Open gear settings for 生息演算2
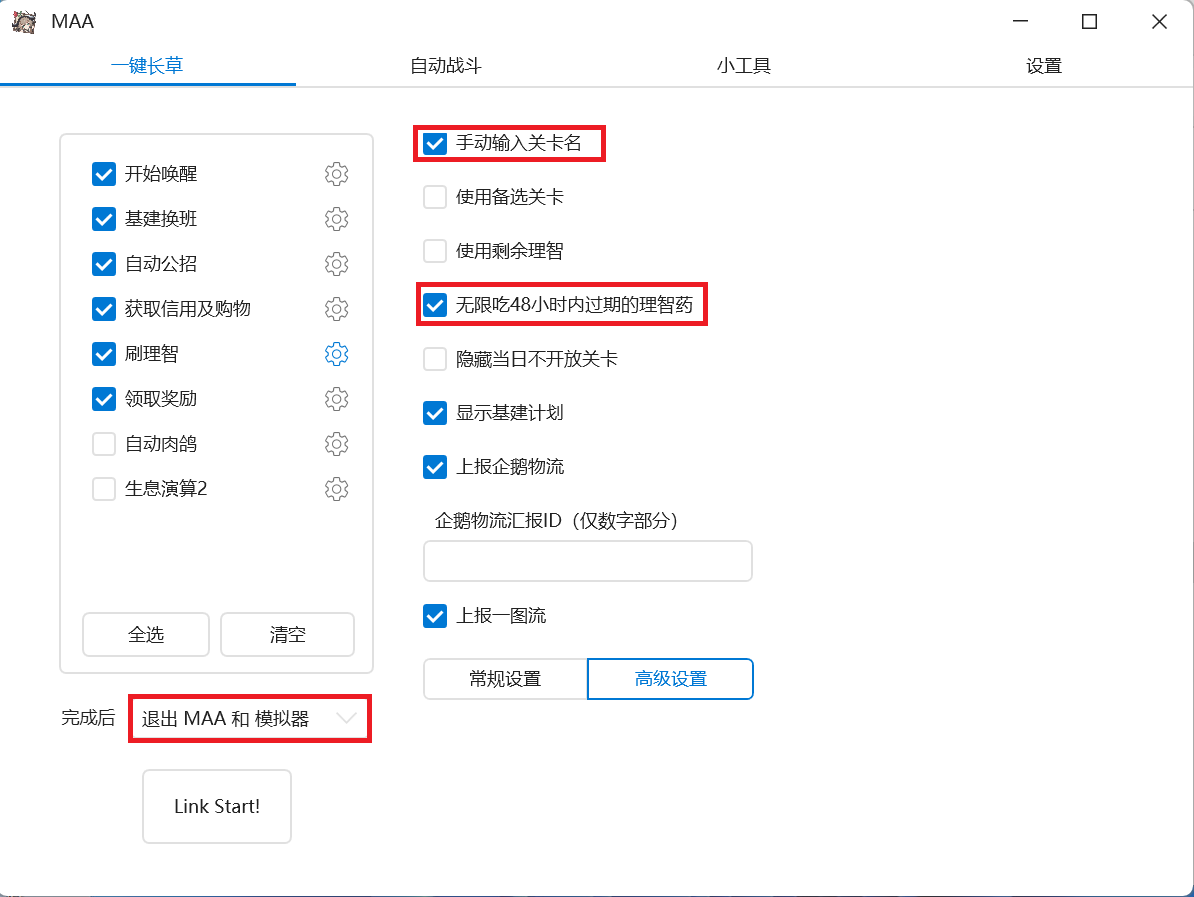Screen dimensions: 1194x897 (336, 489)
